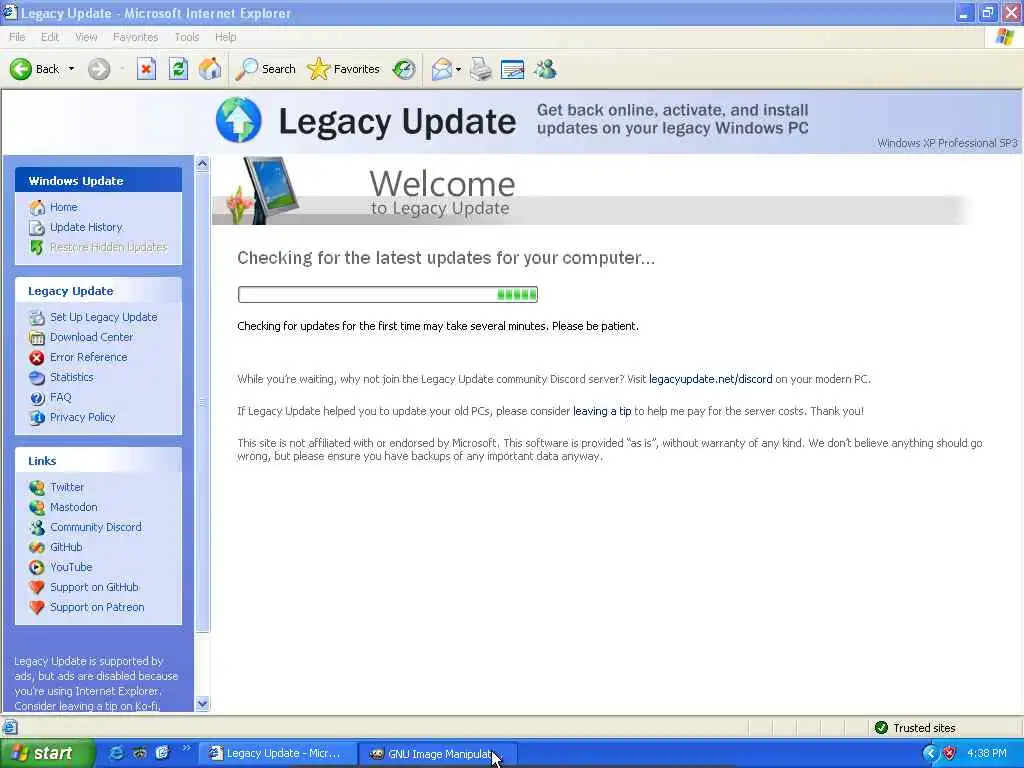The image size is (1024, 768).
Task: Refresh the page with the Refresh icon
Action: (x=178, y=69)
